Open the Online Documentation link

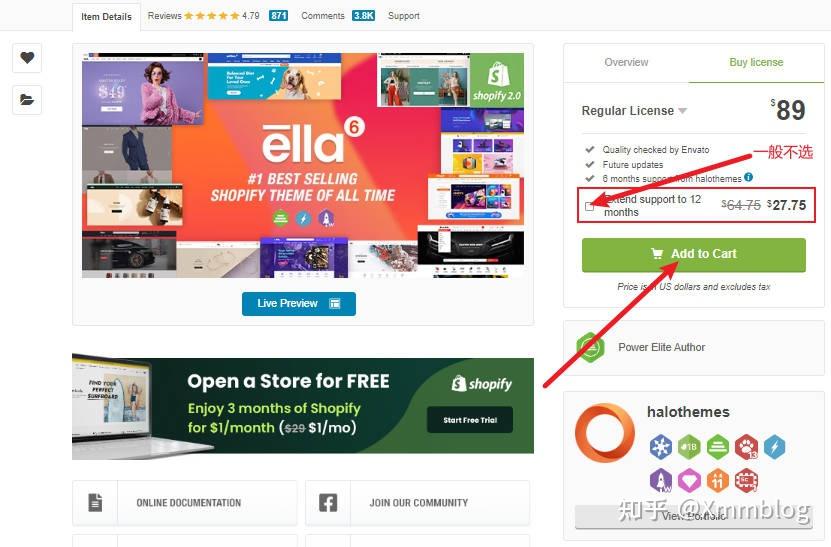coord(184,502)
